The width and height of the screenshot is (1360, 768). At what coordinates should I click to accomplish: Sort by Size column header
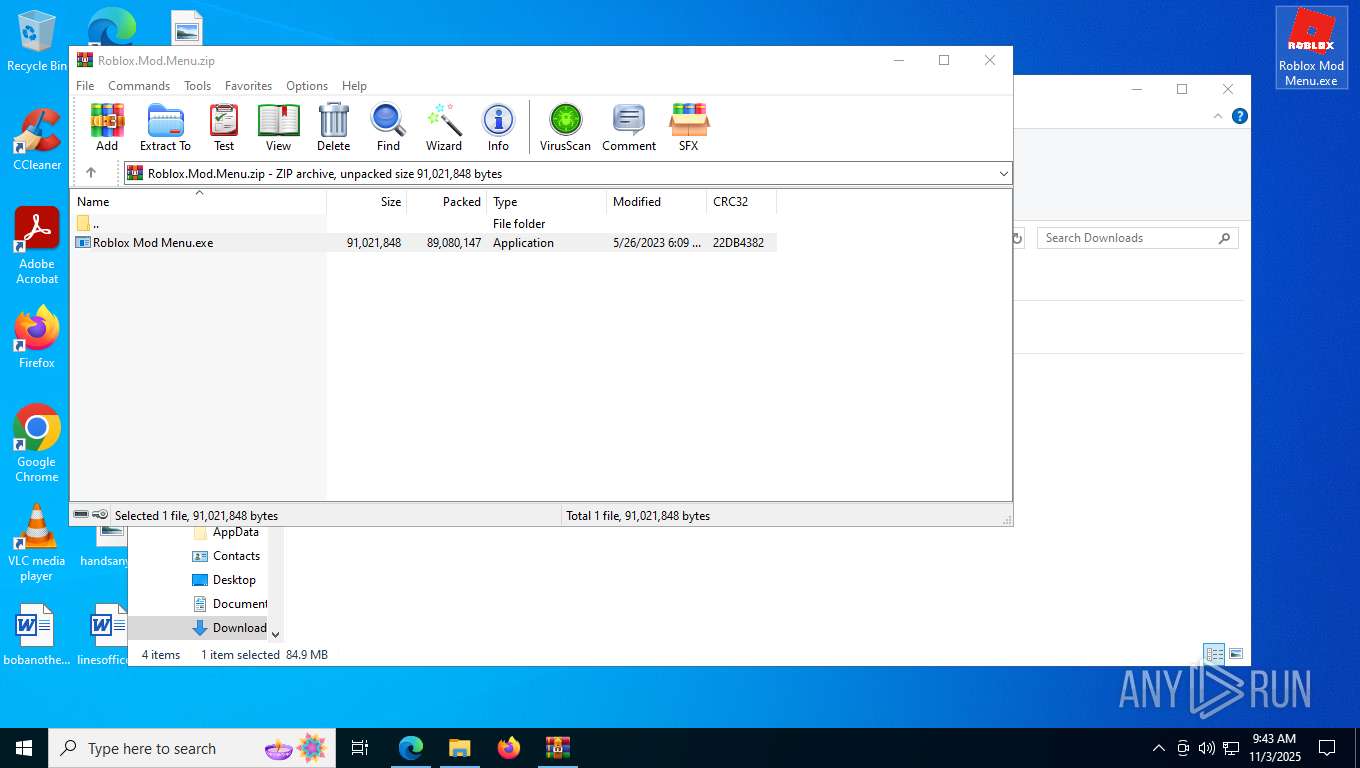(367, 202)
